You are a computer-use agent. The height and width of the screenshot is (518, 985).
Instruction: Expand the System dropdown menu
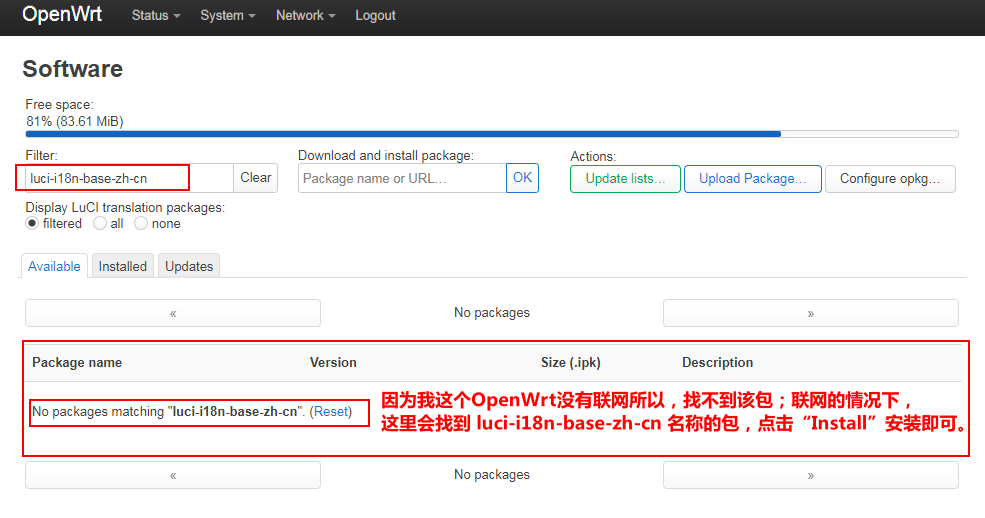pyautogui.click(x=227, y=16)
